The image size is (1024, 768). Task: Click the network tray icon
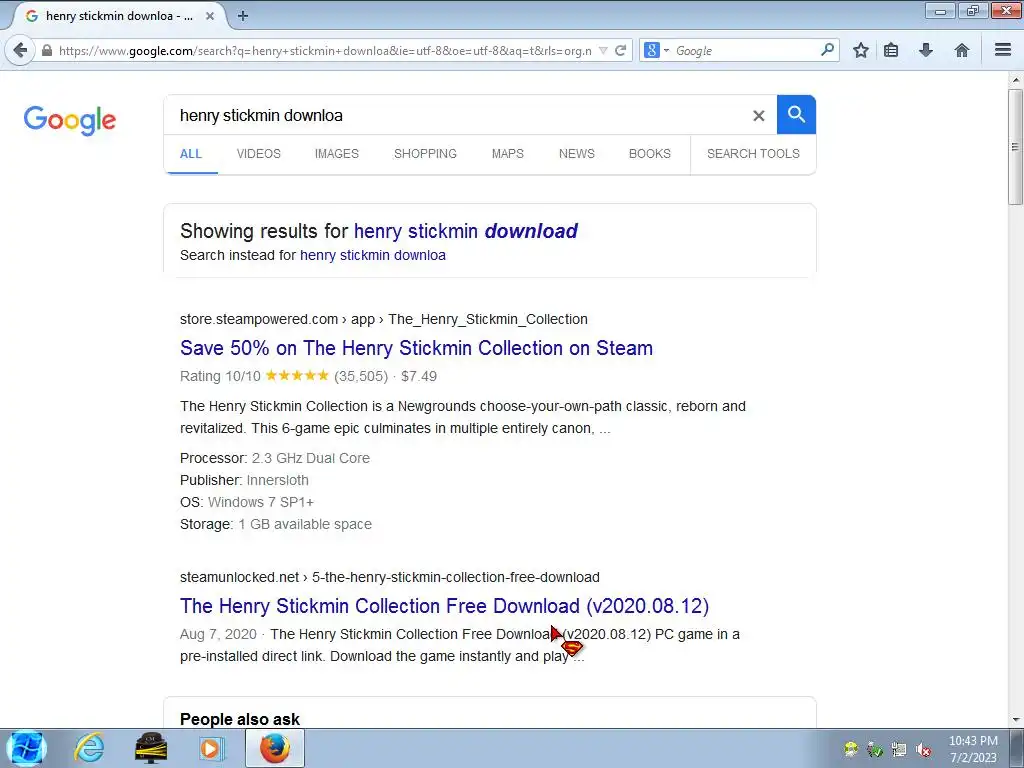tap(899, 749)
